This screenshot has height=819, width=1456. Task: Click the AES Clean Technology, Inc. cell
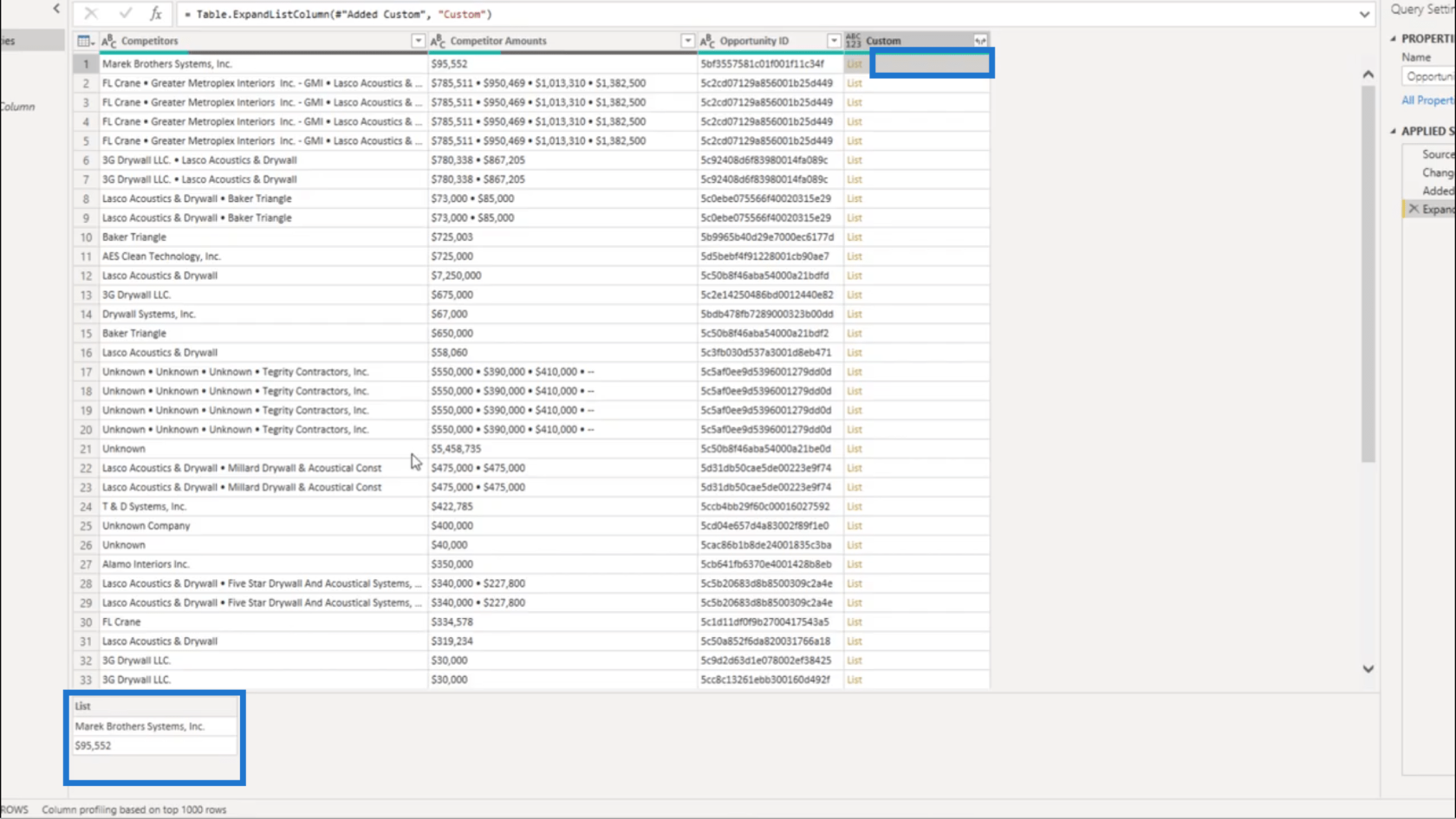pyautogui.click(x=263, y=257)
